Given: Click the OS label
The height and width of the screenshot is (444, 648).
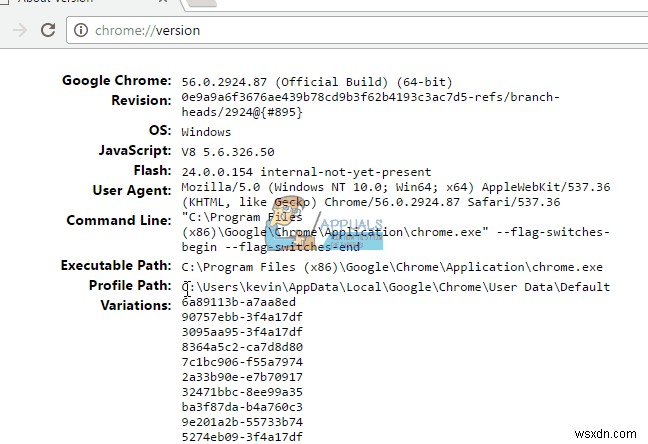Looking at the screenshot, I should coord(160,130).
